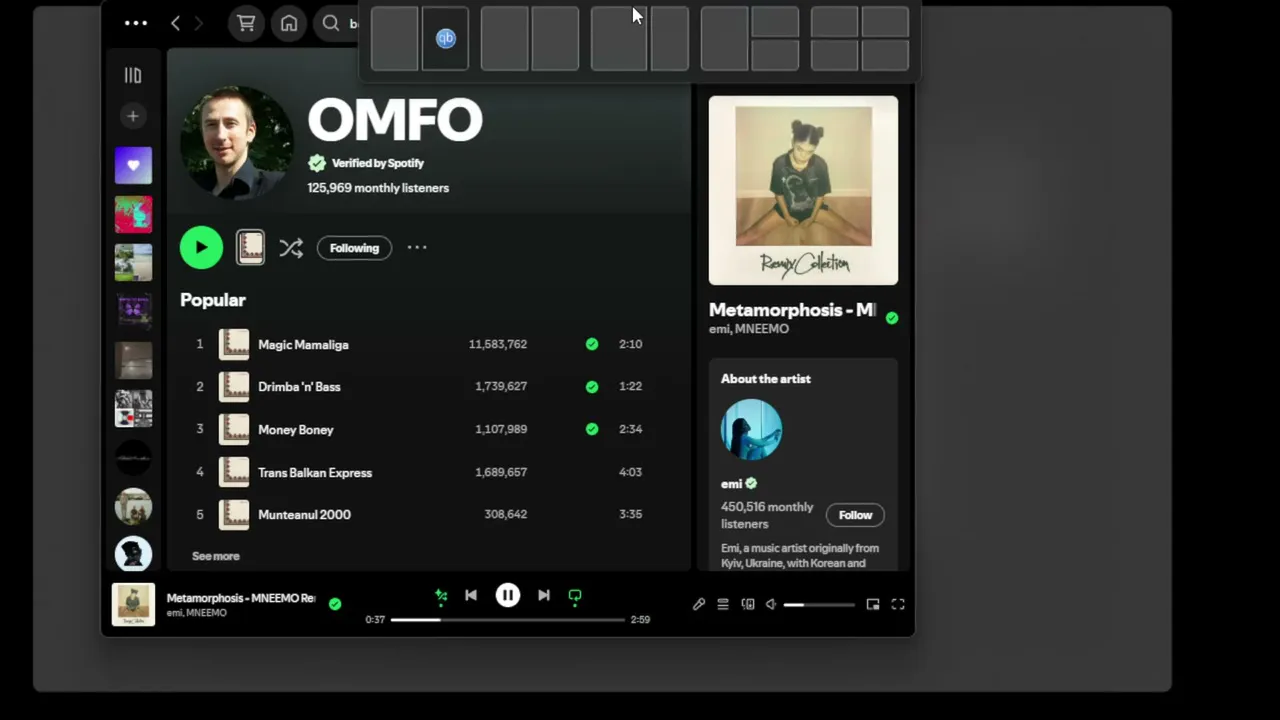Click the 125,969 monthly listeners text
1280x720 pixels.
pyautogui.click(x=378, y=188)
